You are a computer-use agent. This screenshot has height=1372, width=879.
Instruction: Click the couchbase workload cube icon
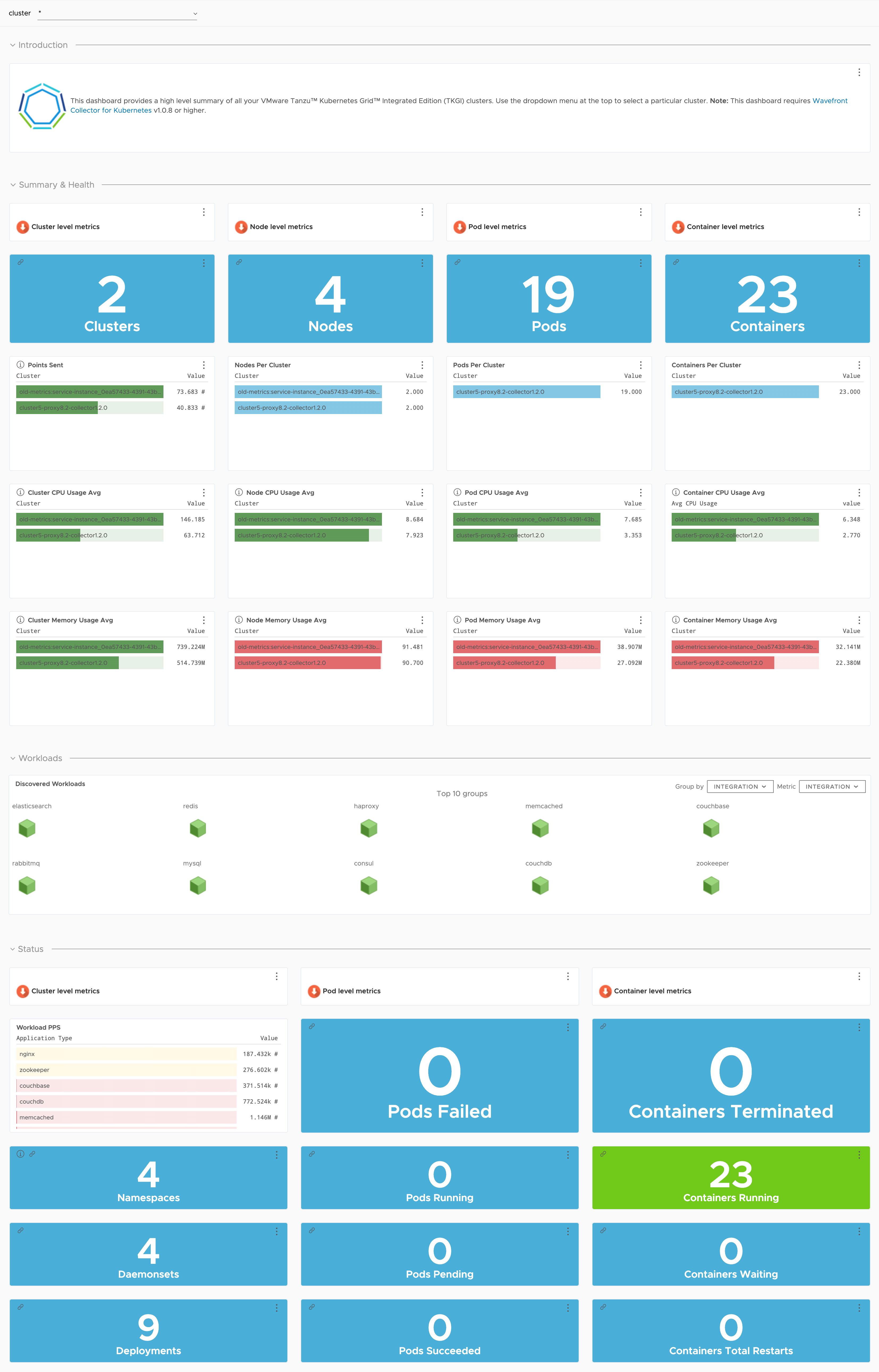tap(711, 828)
